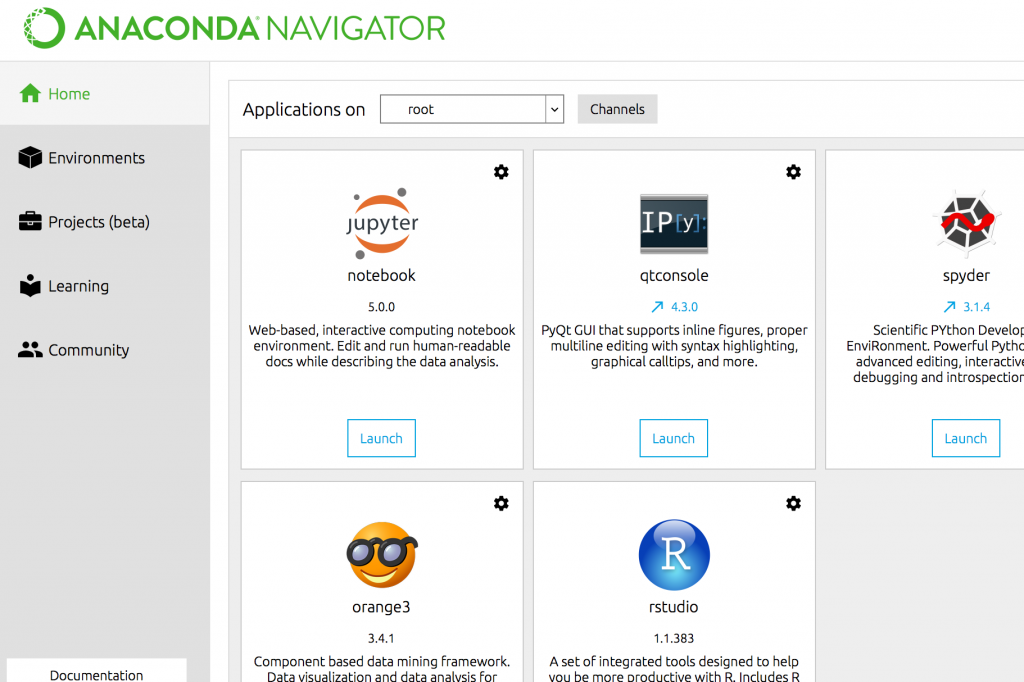Viewport: 1024px width, 682px height.
Task: Click the 'qtconsole' app title
Action: (x=674, y=276)
